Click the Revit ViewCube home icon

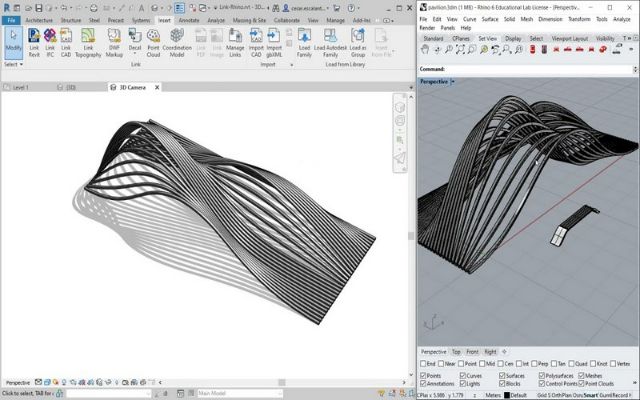(400, 107)
